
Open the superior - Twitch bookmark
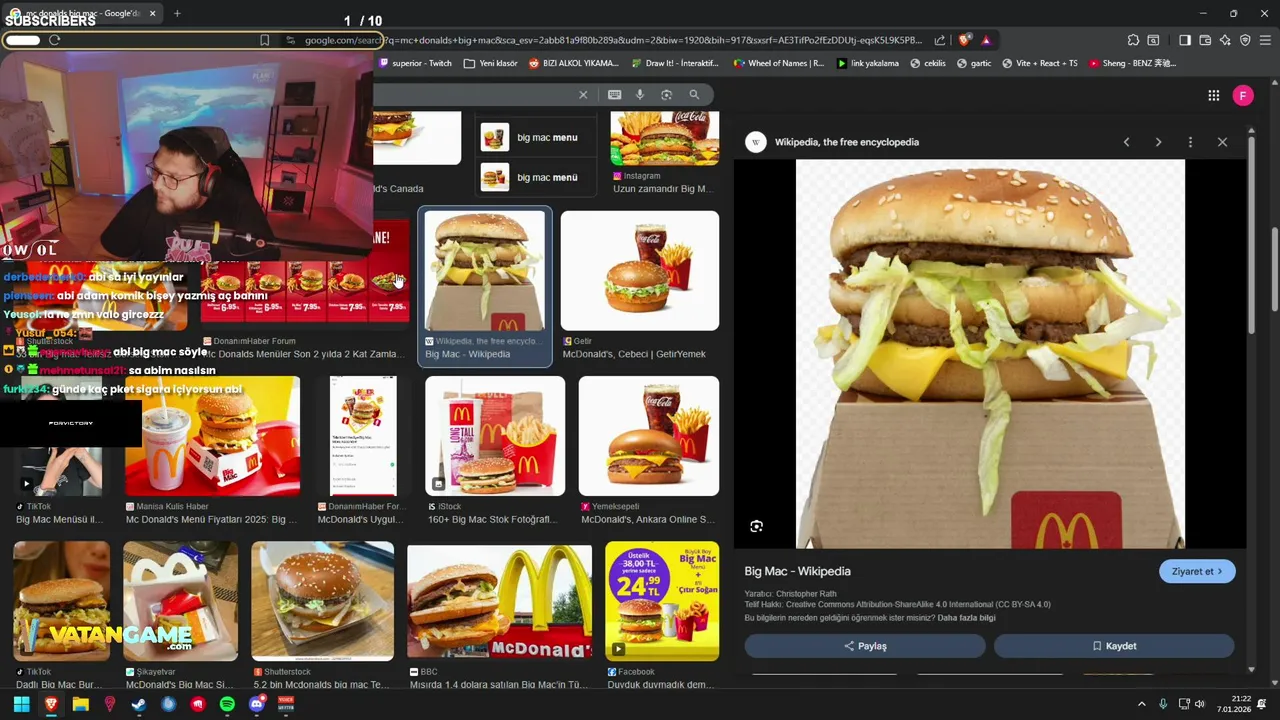pos(415,63)
